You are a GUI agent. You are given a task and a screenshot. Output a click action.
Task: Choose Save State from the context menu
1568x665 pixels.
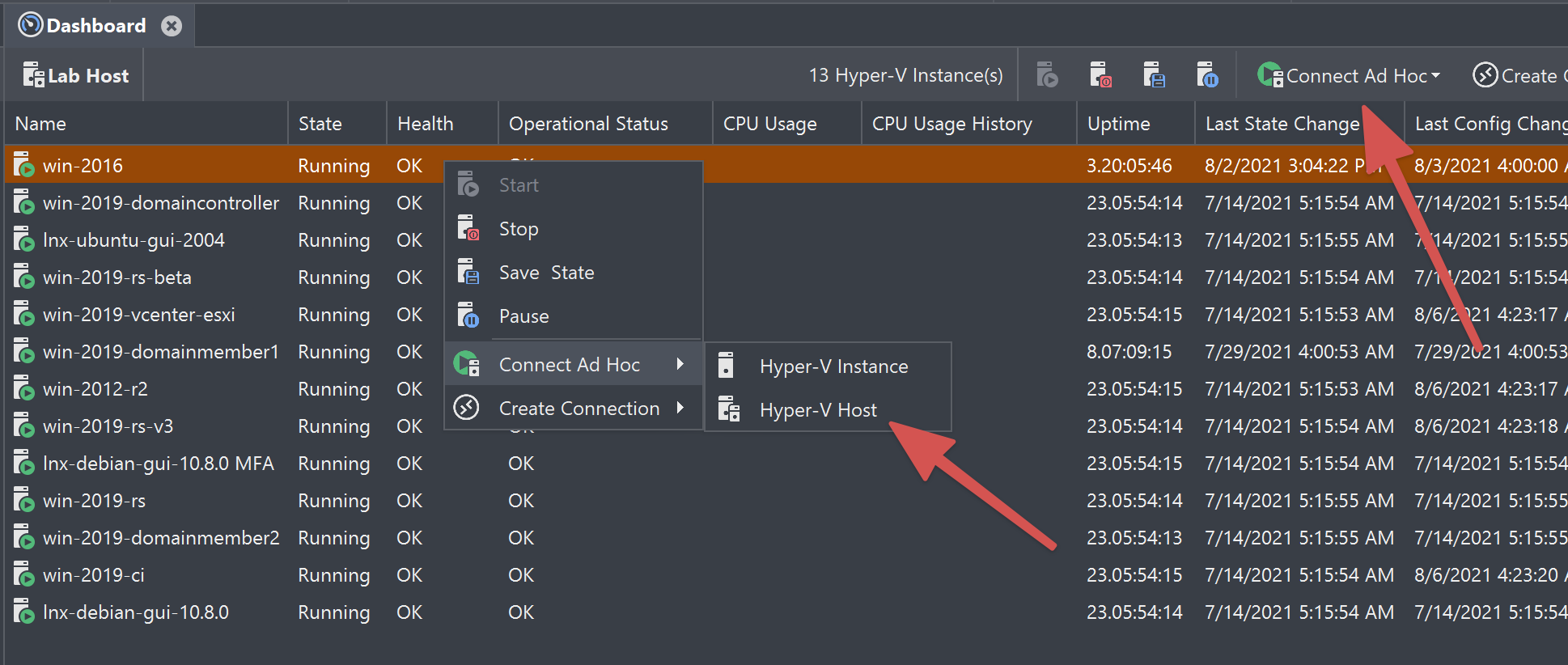[546, 273]
